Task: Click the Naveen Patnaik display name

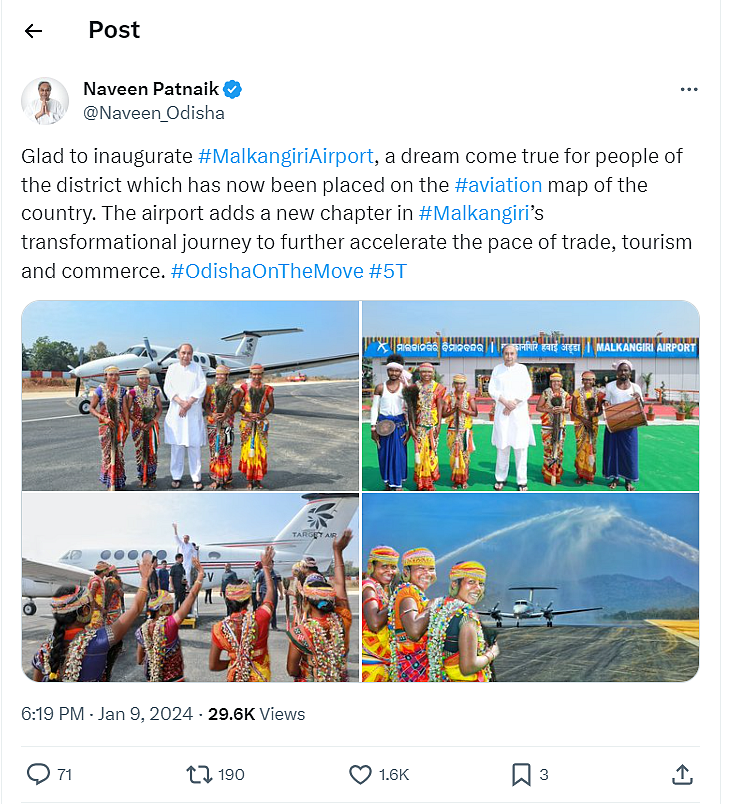Action: tap(151, 89)
